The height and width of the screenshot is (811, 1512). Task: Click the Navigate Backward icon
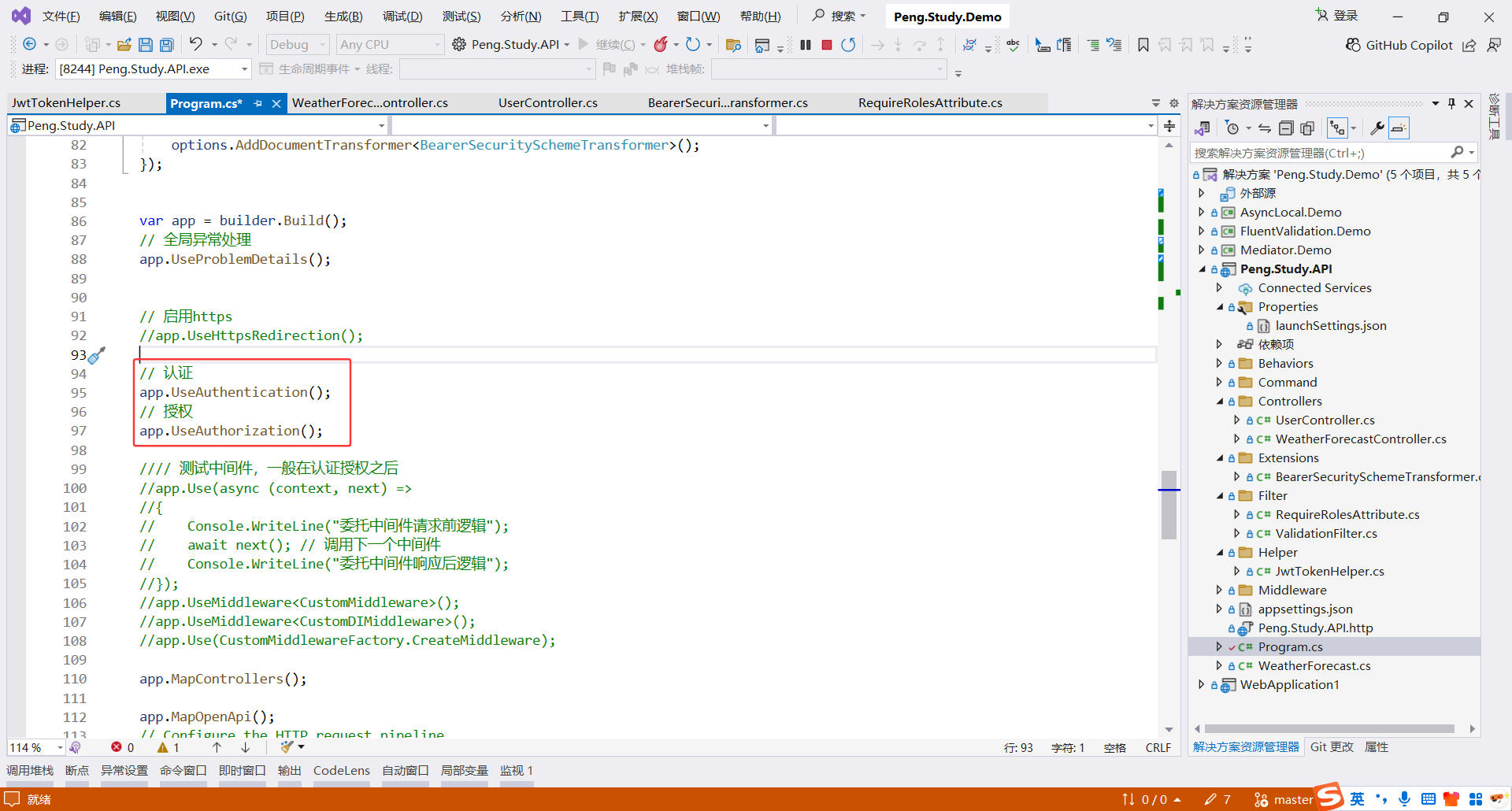click(29, 44)
